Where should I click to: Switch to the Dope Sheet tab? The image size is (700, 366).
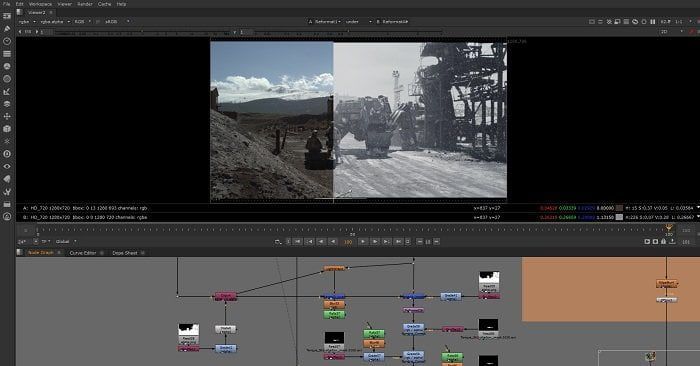coord(125,253)
